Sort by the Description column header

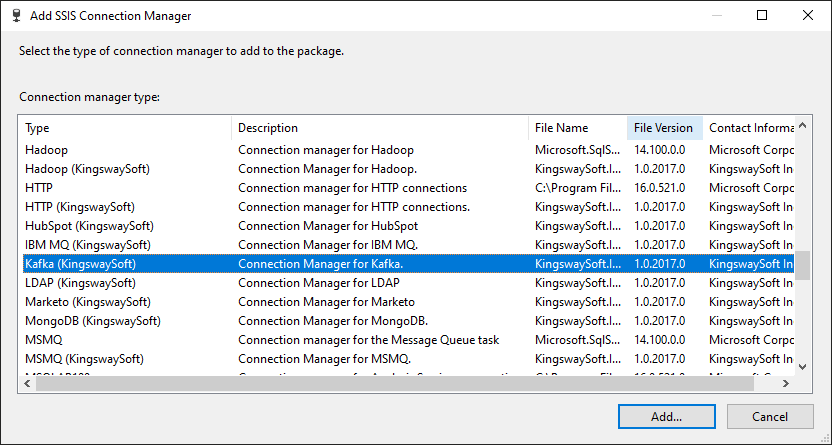(x=380, y=128)
